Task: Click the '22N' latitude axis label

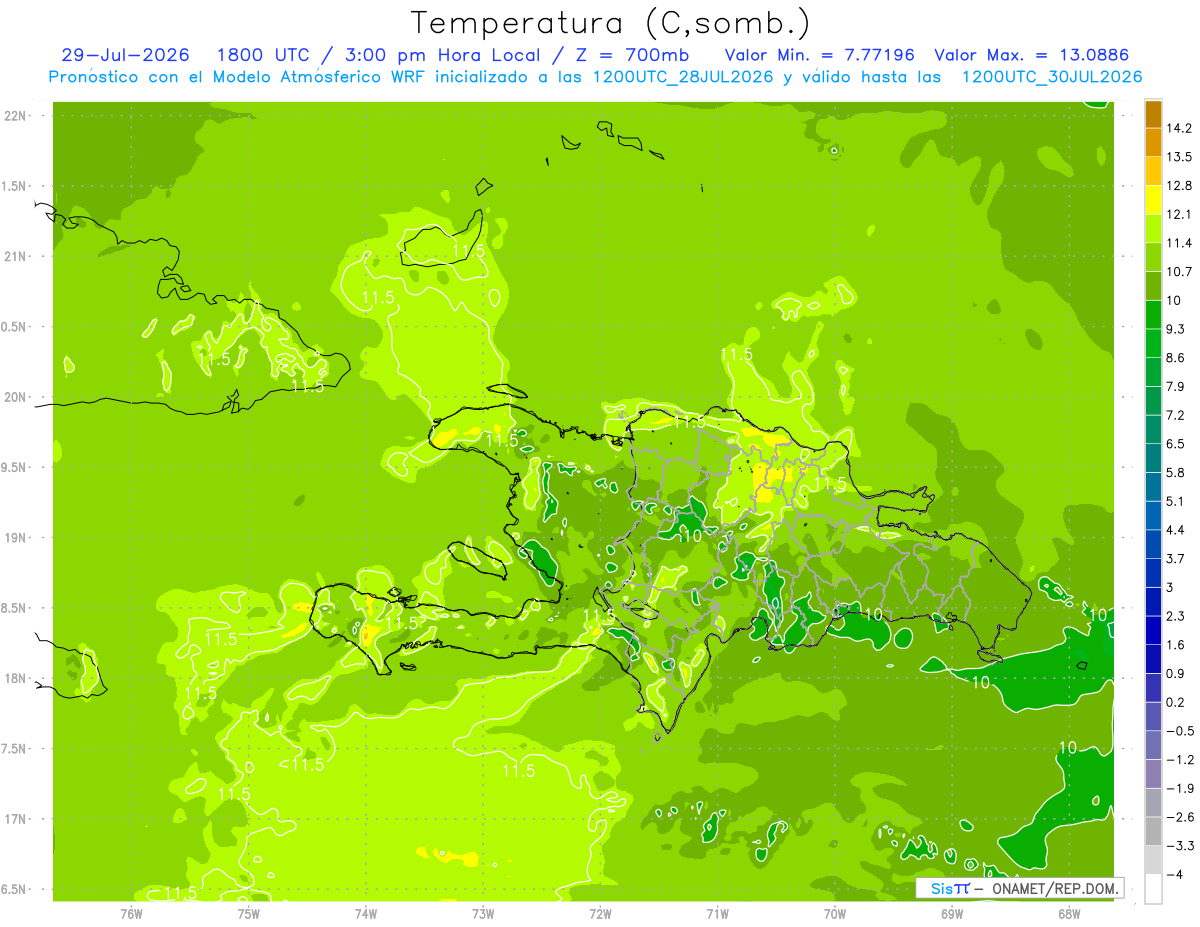Action: pos(17,116)
